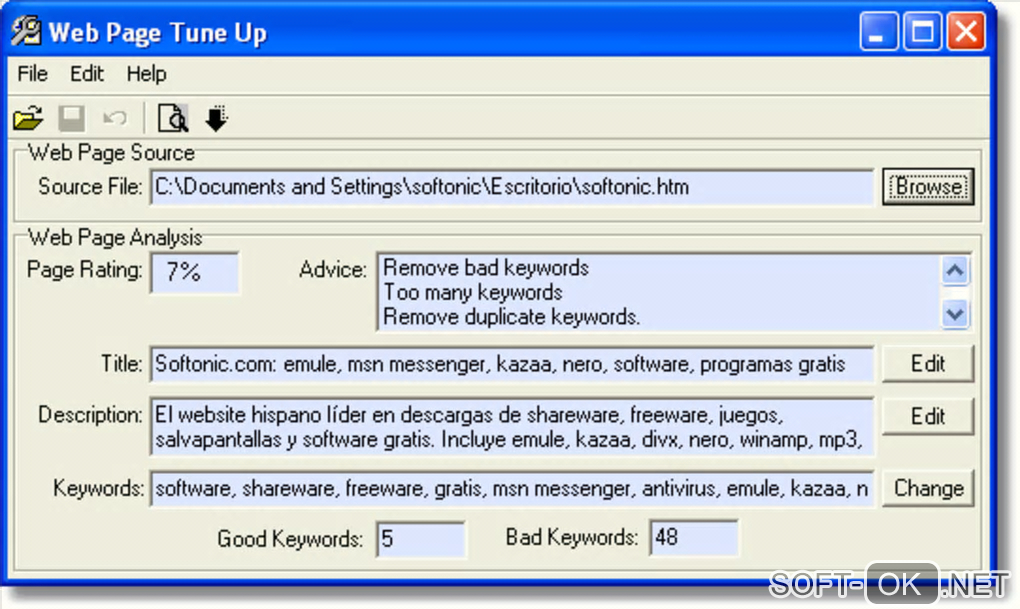Open file using the folder toolbar icon
1020x609 pixels.
click(x=28, y=118)
